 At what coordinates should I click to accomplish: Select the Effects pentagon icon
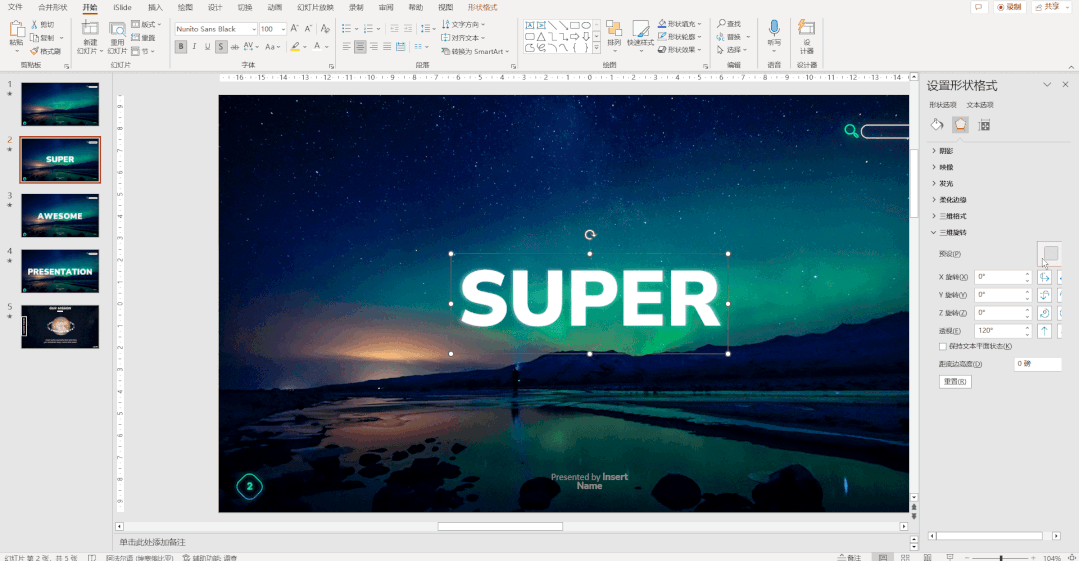(960, 125)
